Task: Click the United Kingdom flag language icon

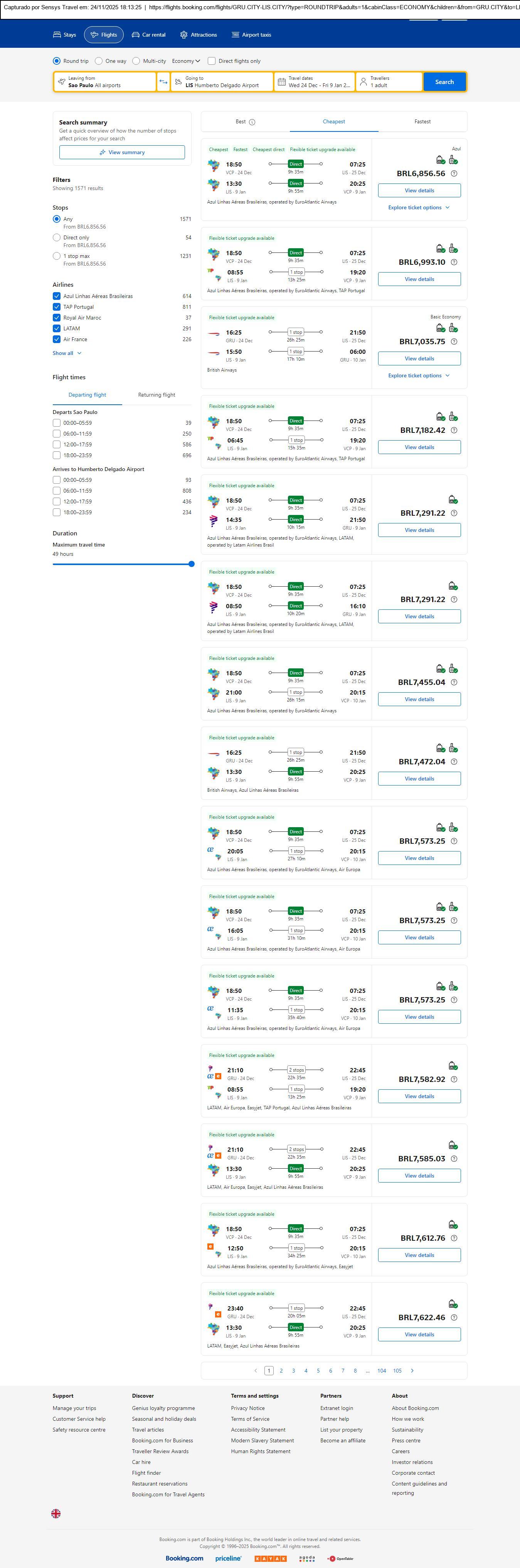Action: click(x=56, y=1513)
